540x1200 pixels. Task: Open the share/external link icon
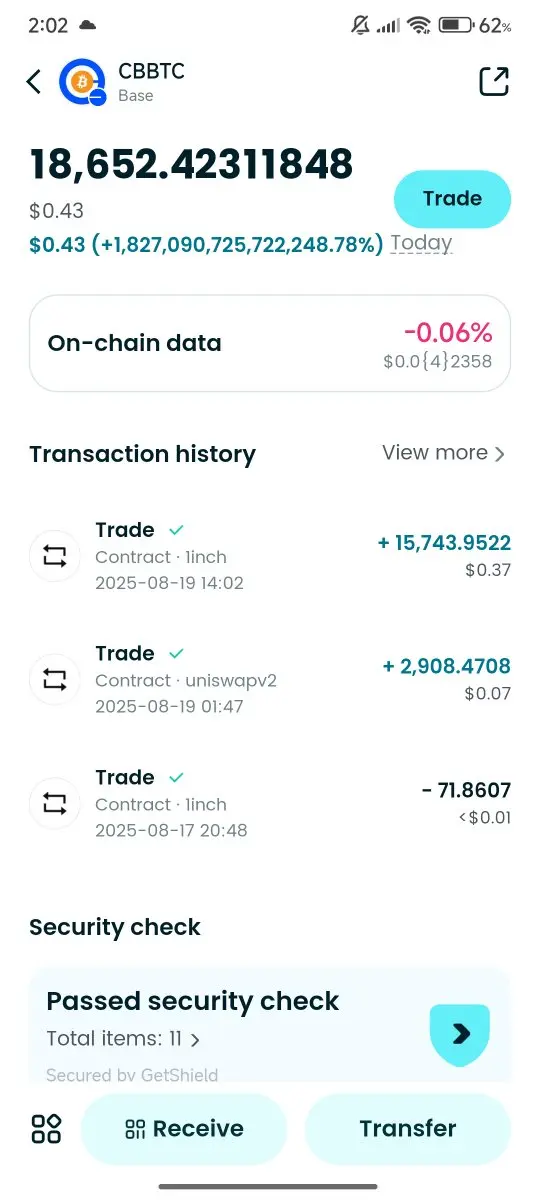494,82
